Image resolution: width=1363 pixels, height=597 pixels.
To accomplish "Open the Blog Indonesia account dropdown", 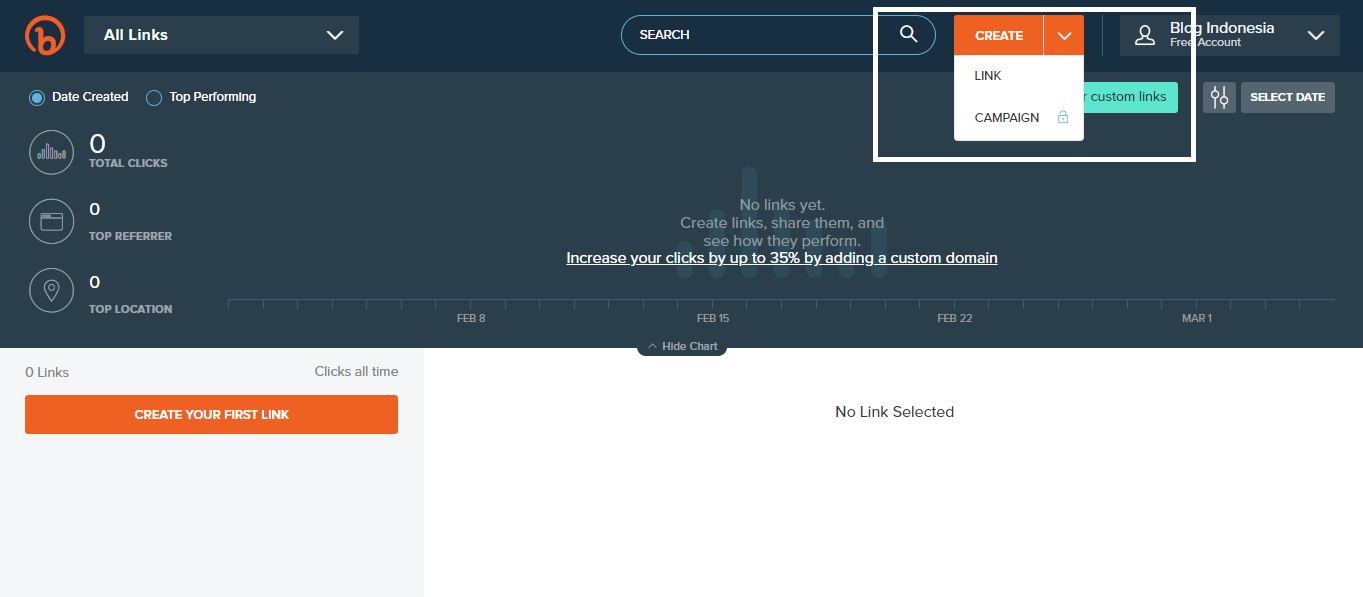I will pos(1315,35).
